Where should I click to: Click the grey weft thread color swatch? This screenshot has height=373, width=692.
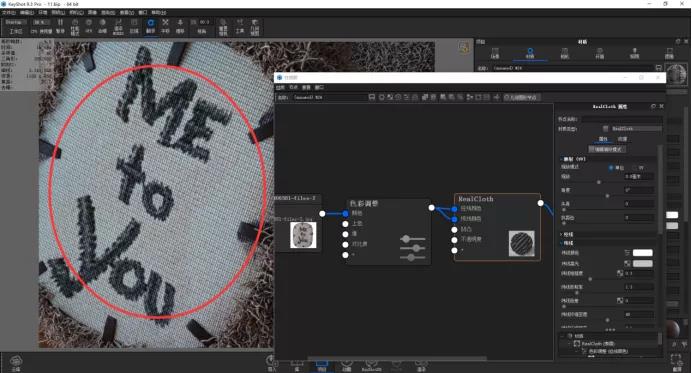643,264
